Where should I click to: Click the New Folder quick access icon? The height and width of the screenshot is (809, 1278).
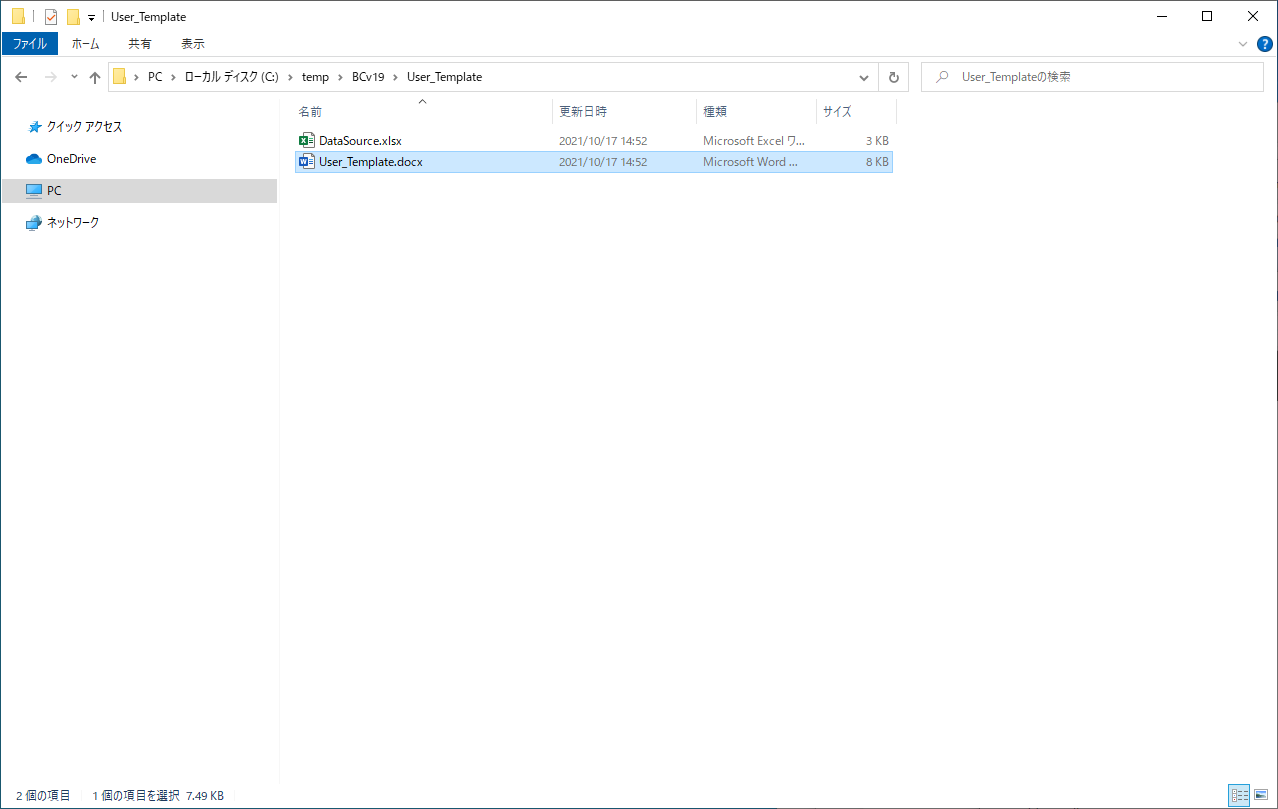tap(71, 16)
